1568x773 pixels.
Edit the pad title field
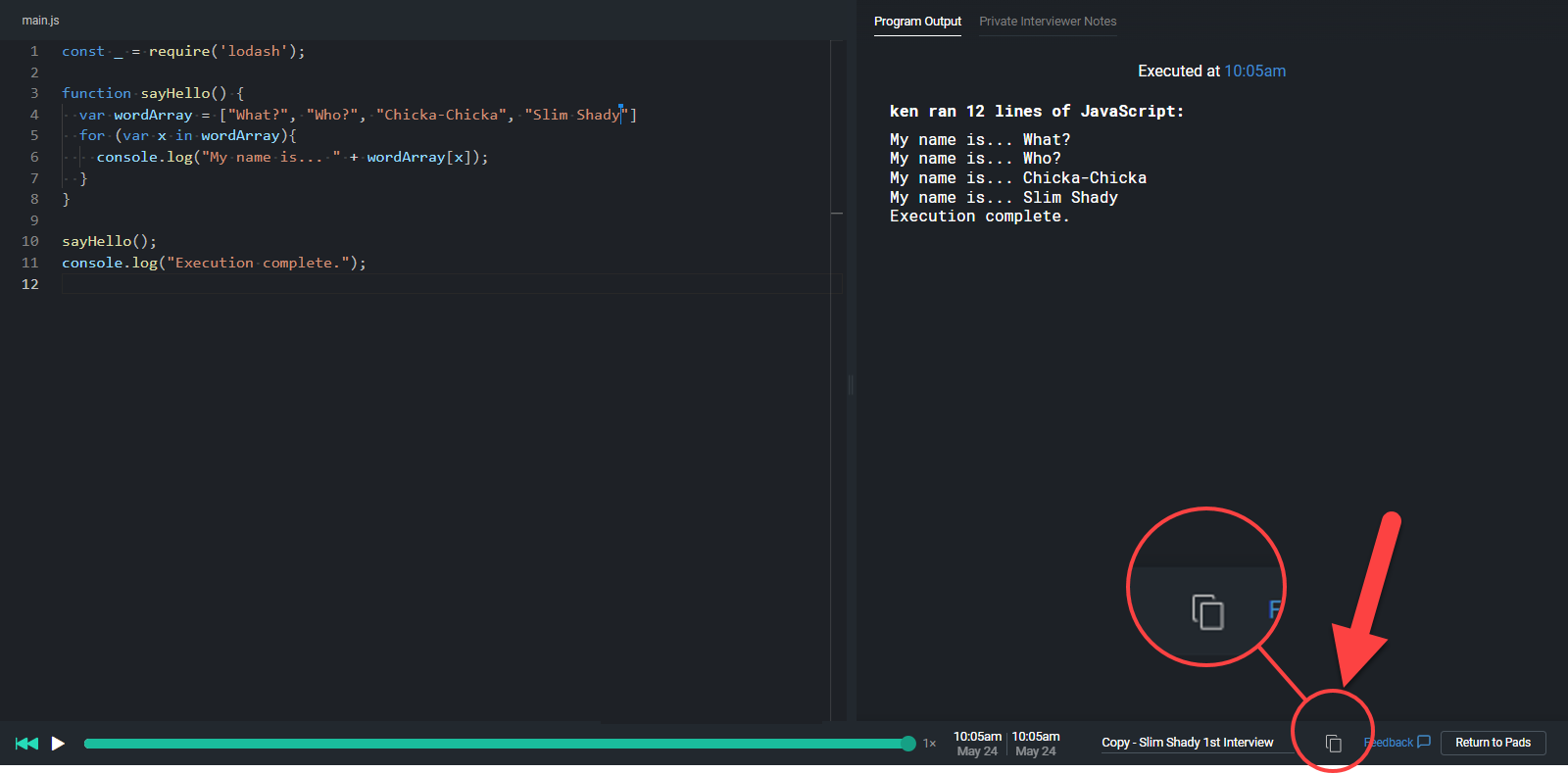(x=1198, y=743)
